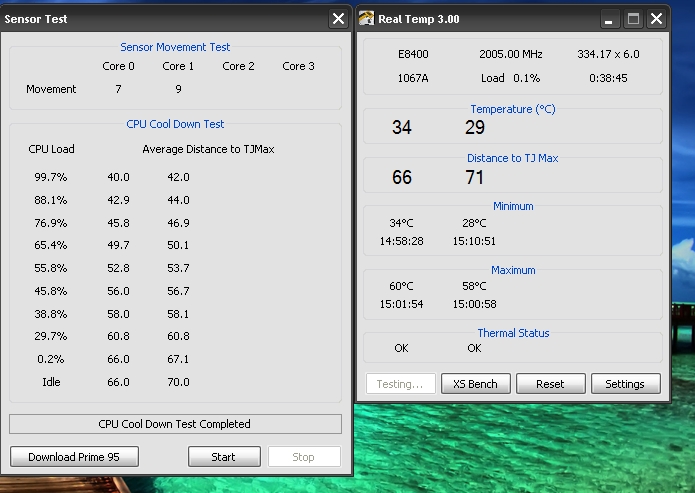
Task: Click the 55.8% CPU load value
Action: pos(51,268)
